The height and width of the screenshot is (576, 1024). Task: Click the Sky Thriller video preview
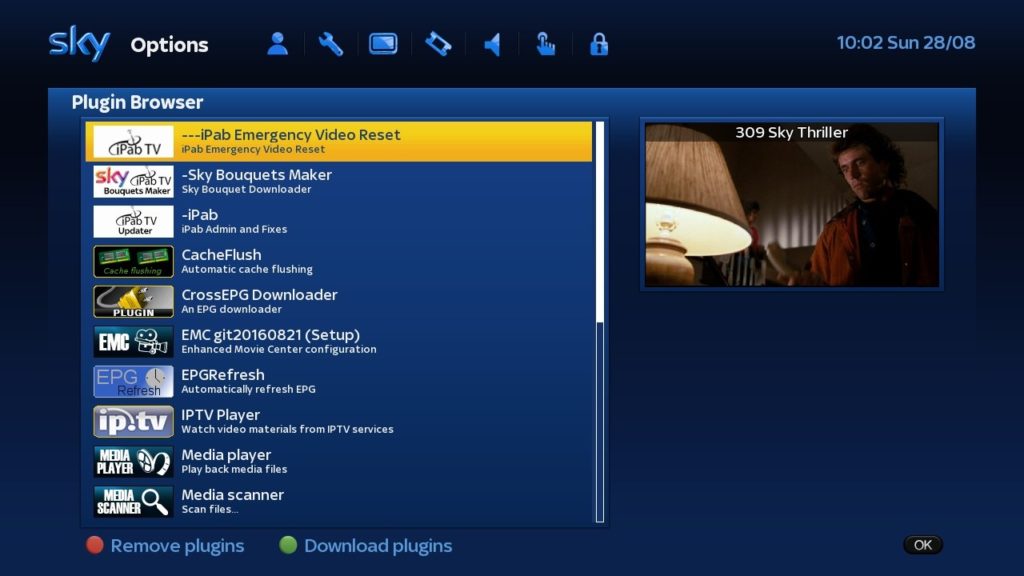tap(791, 206)
